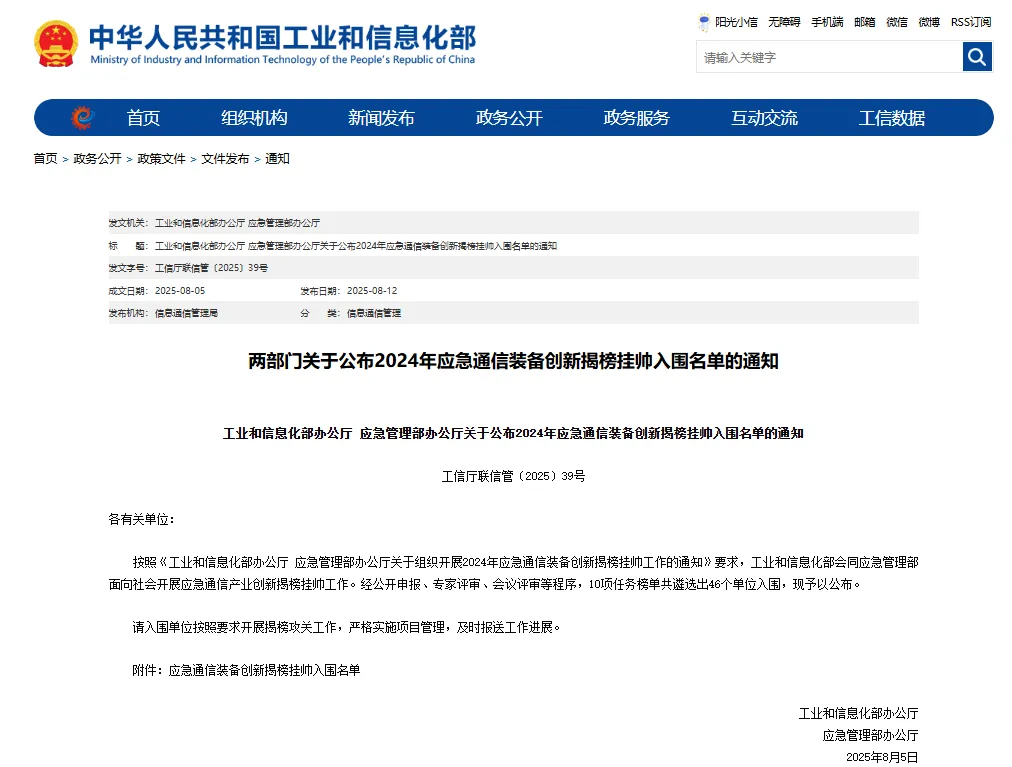Image resolution: width=1012 pixels, height=767 pixels.
Task: Click the 阳光小信 robot icon
Action: 704,21
